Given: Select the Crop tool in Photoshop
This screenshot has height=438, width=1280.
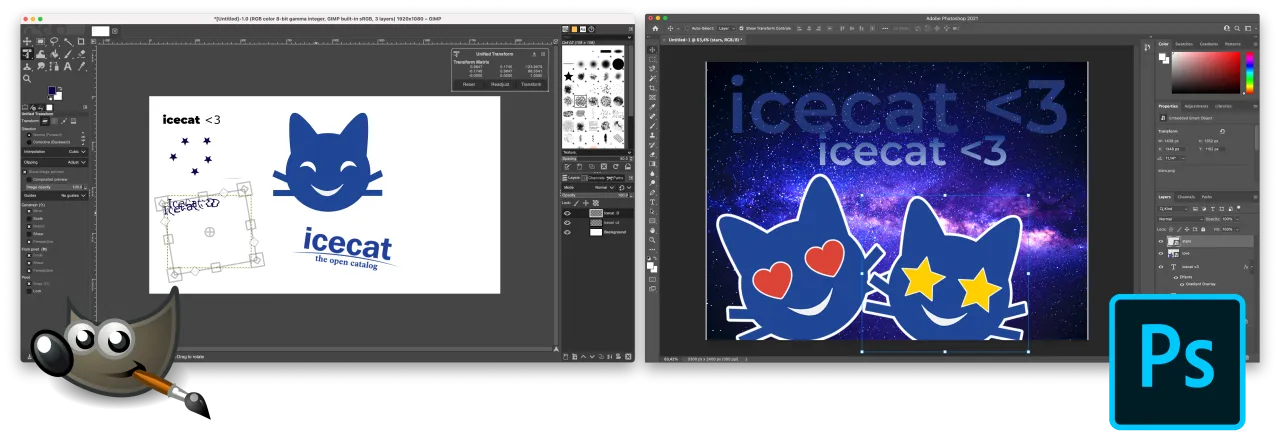Looking at the screenshot, I should [652, 88].
